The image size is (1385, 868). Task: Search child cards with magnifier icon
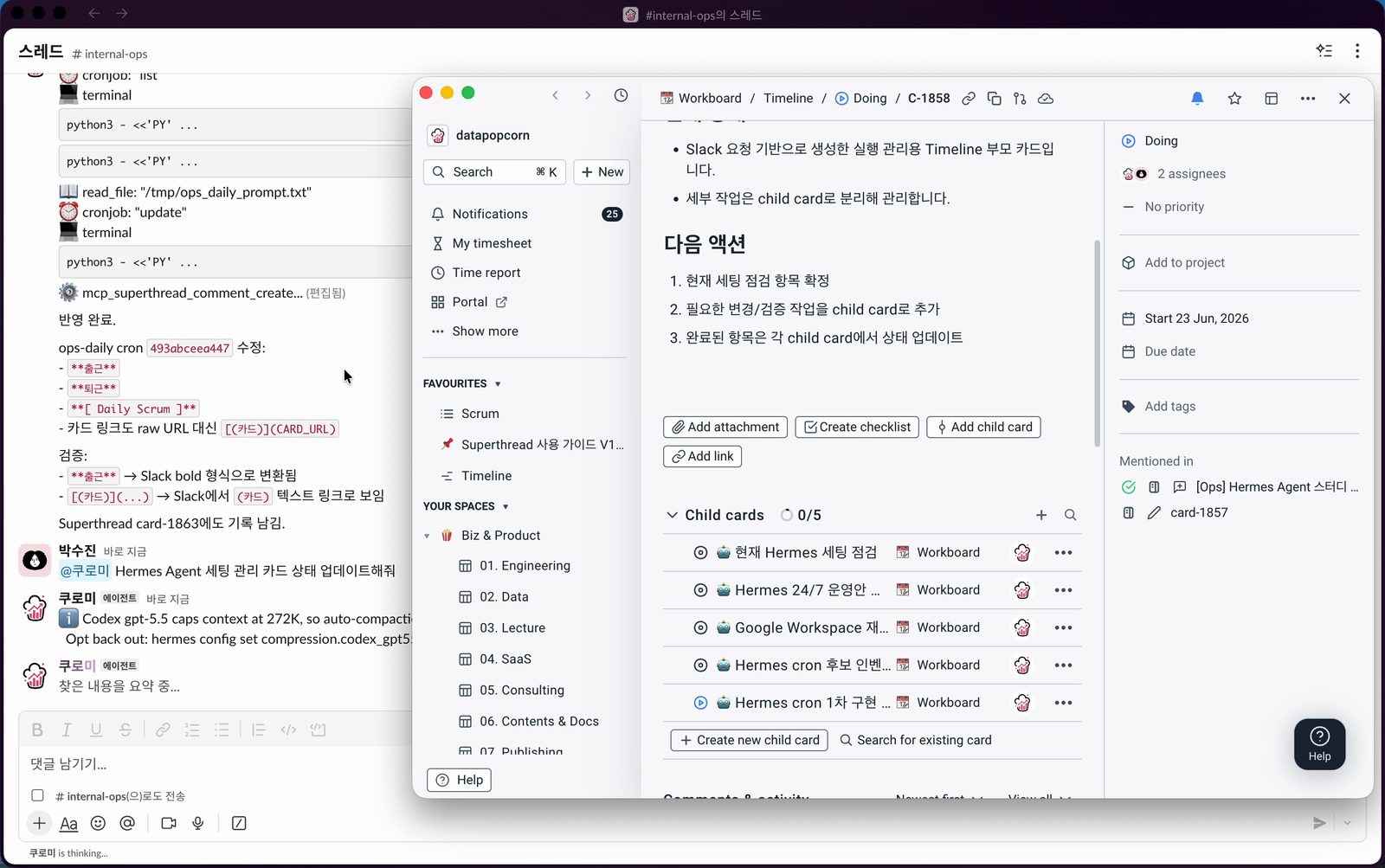pyautogui.click(x=1070, y=515)
